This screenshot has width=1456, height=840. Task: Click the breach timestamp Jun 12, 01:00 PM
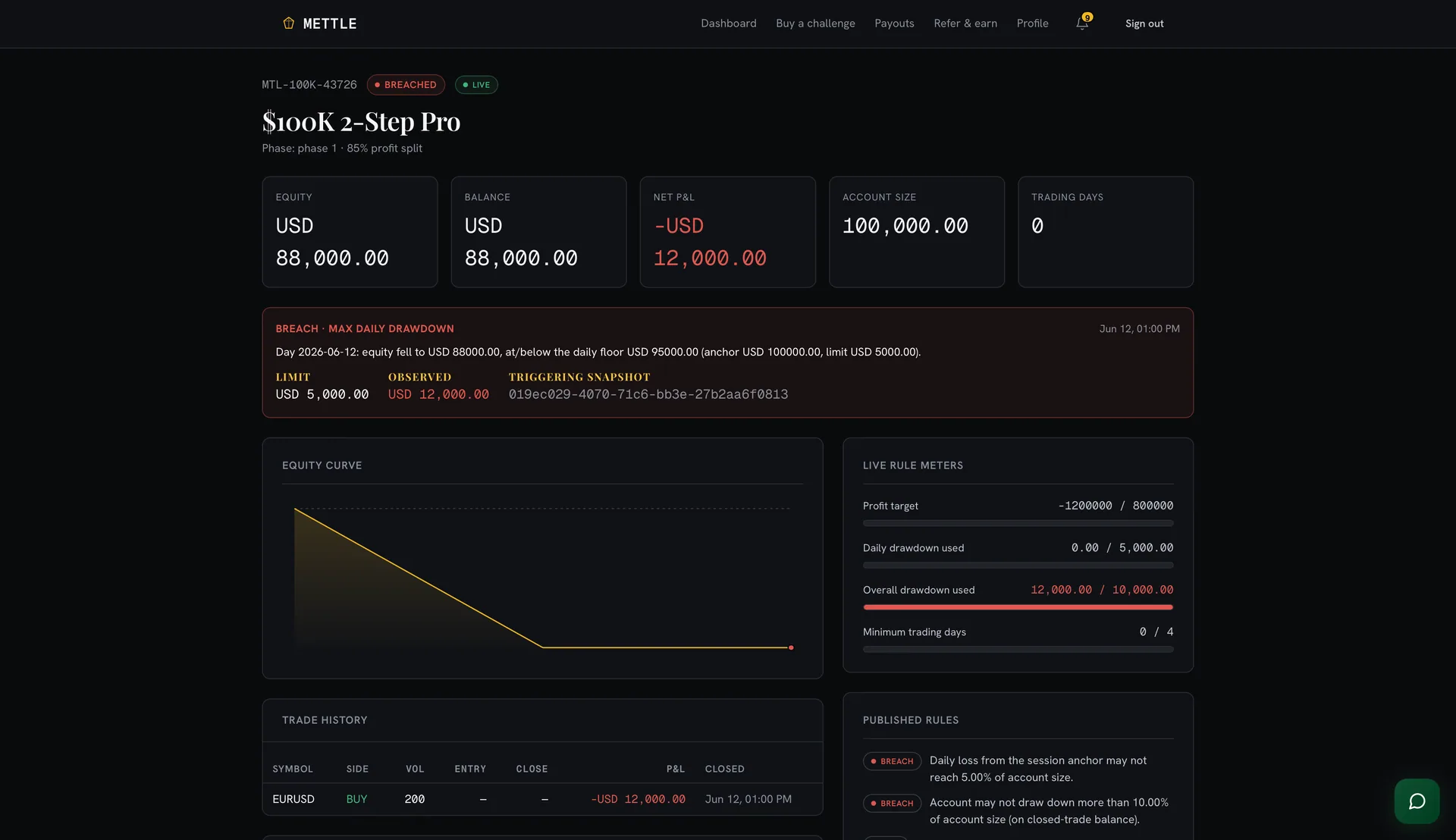click(1139, 329)
